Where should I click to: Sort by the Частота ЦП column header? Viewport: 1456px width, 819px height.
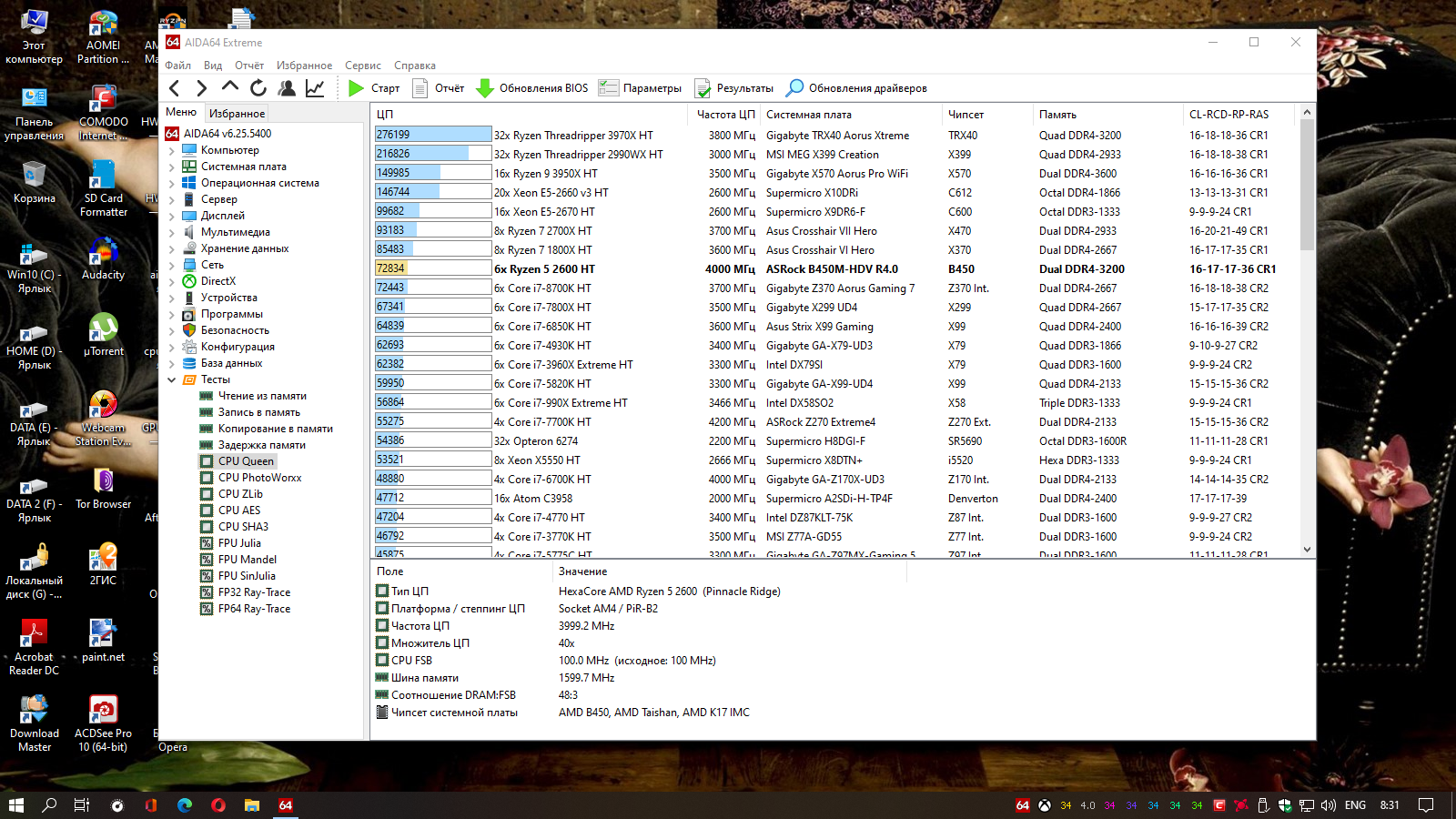coord(724,115)
